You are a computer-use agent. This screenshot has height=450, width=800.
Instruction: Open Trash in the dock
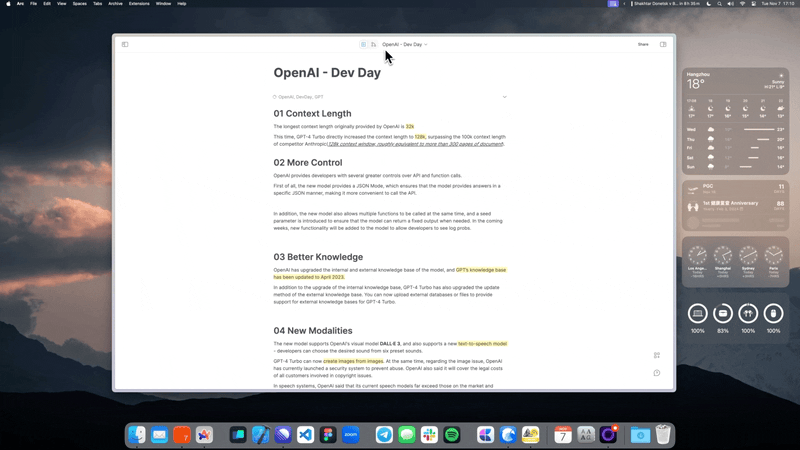(x=663, y=435)
